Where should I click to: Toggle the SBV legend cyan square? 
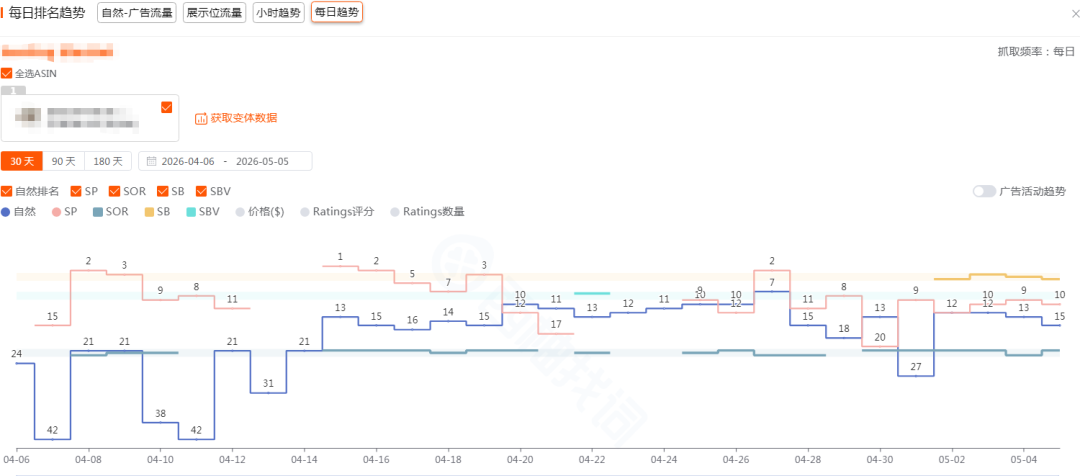(x=191, y=212)
